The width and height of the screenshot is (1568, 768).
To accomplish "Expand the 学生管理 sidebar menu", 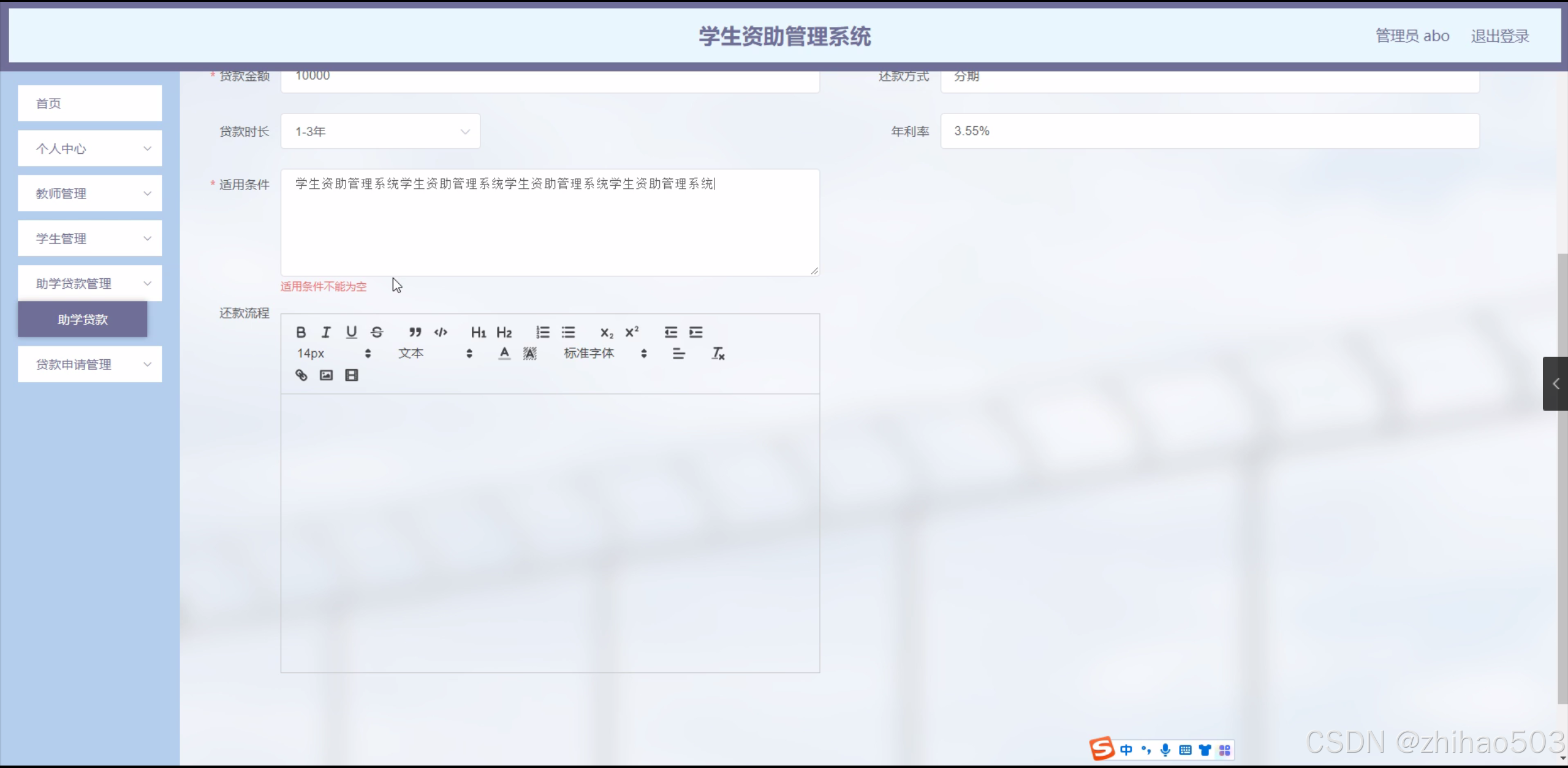I will click(89, 238).
